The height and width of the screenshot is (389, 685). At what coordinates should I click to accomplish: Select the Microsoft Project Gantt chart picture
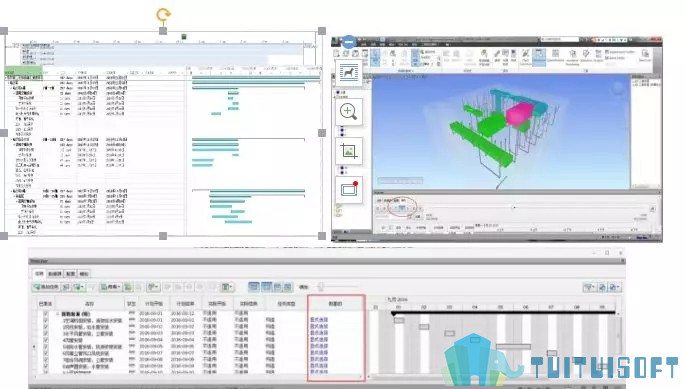(x=163, y=133)
